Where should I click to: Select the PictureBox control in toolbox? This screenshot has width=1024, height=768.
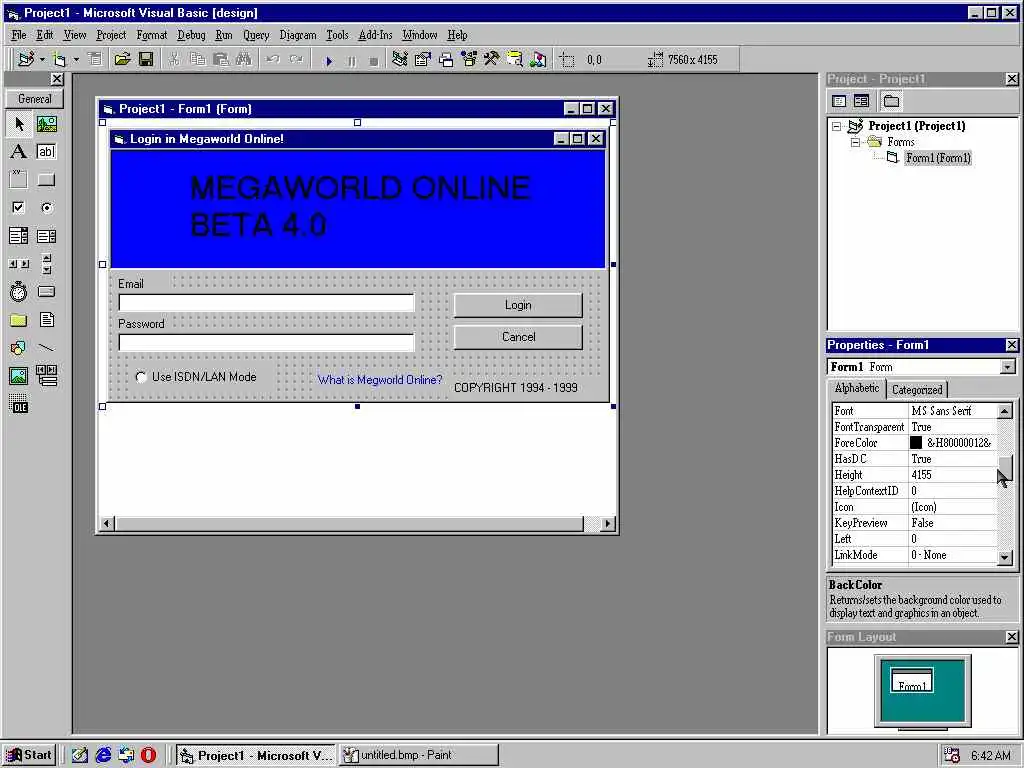pyautogui.click(x=46, y=123)
